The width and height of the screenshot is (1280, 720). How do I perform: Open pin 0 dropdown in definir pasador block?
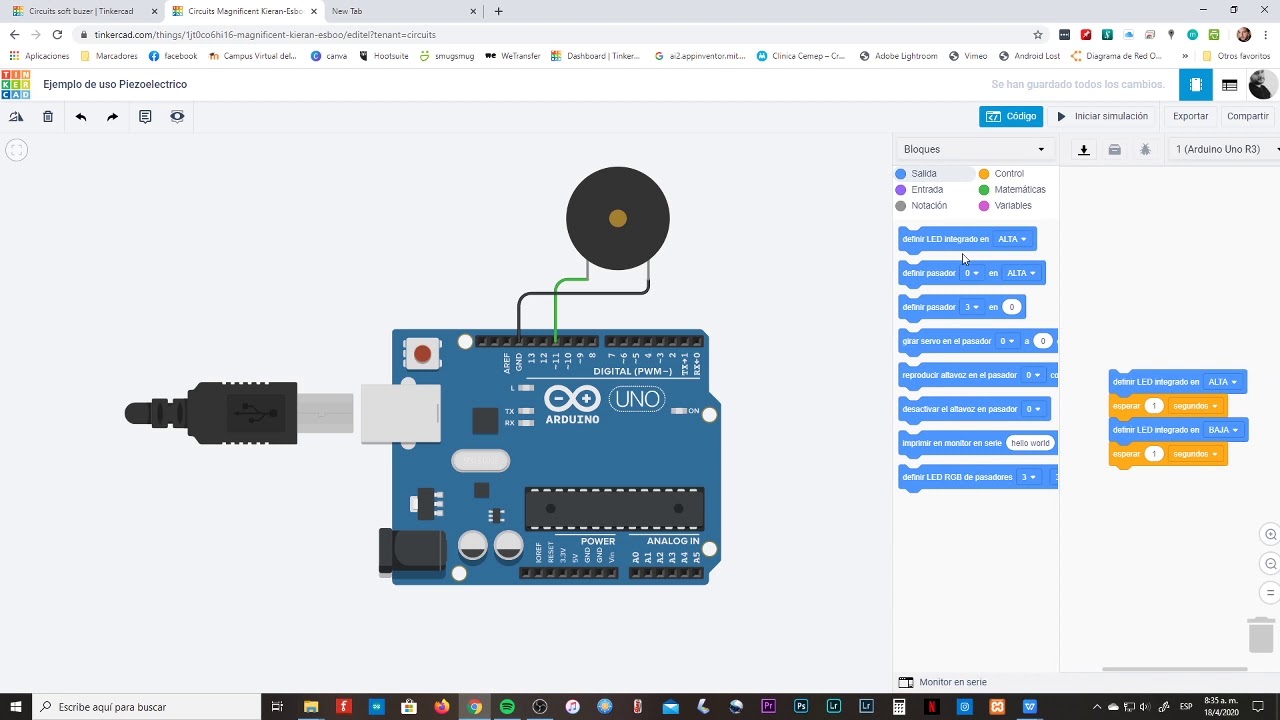click(x=971, y=273)
